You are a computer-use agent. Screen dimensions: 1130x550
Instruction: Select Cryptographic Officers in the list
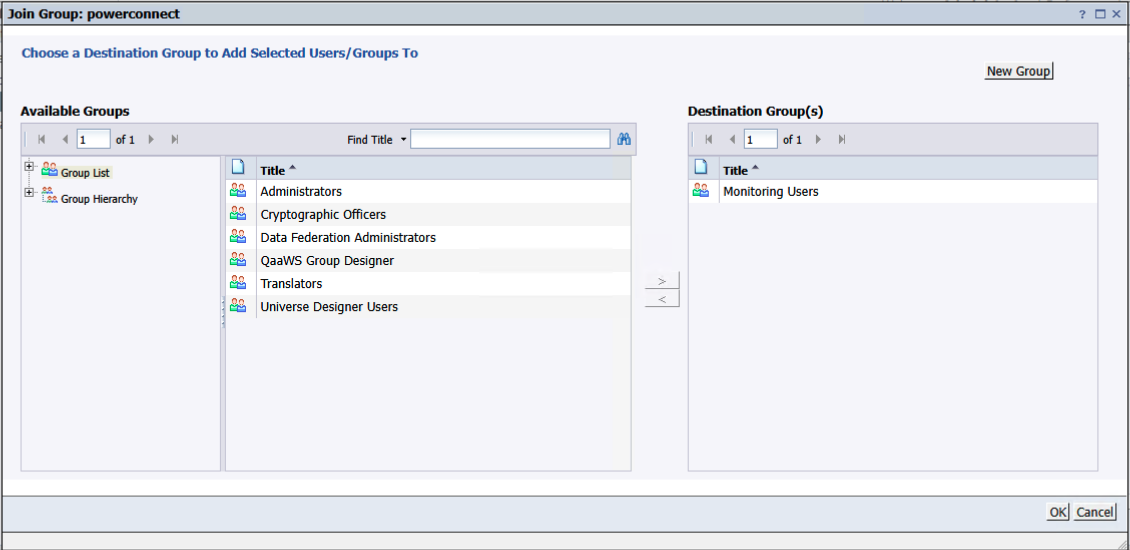pos(323,214)
